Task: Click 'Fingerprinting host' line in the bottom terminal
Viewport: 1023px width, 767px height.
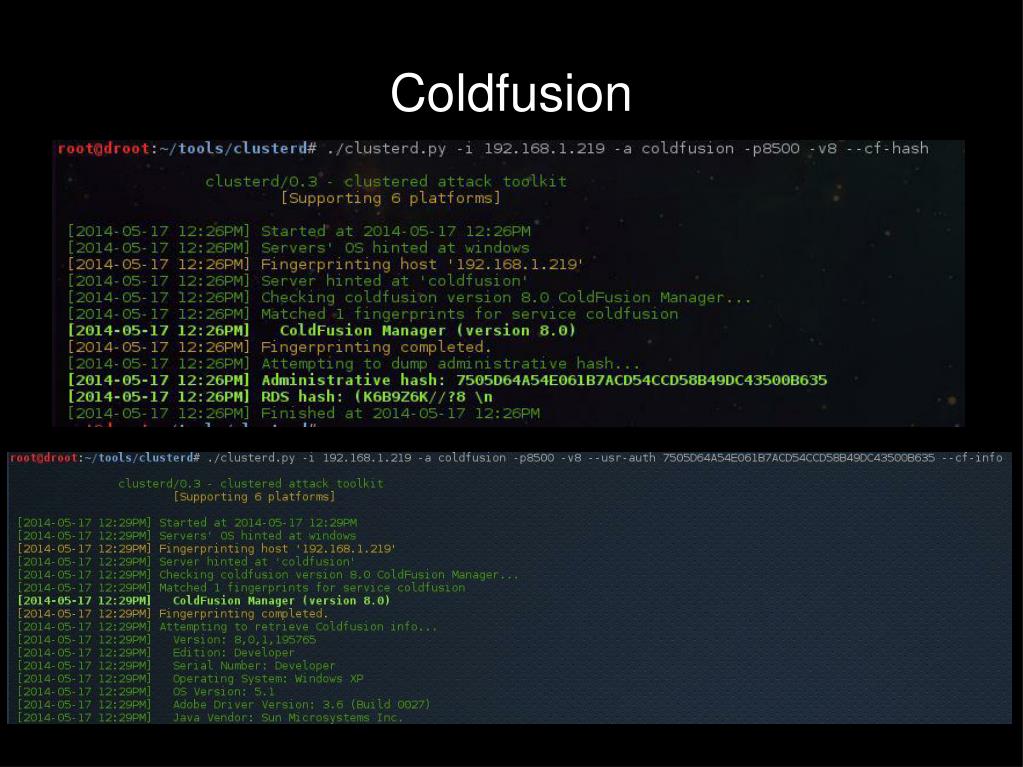Action: click(277, 549)
